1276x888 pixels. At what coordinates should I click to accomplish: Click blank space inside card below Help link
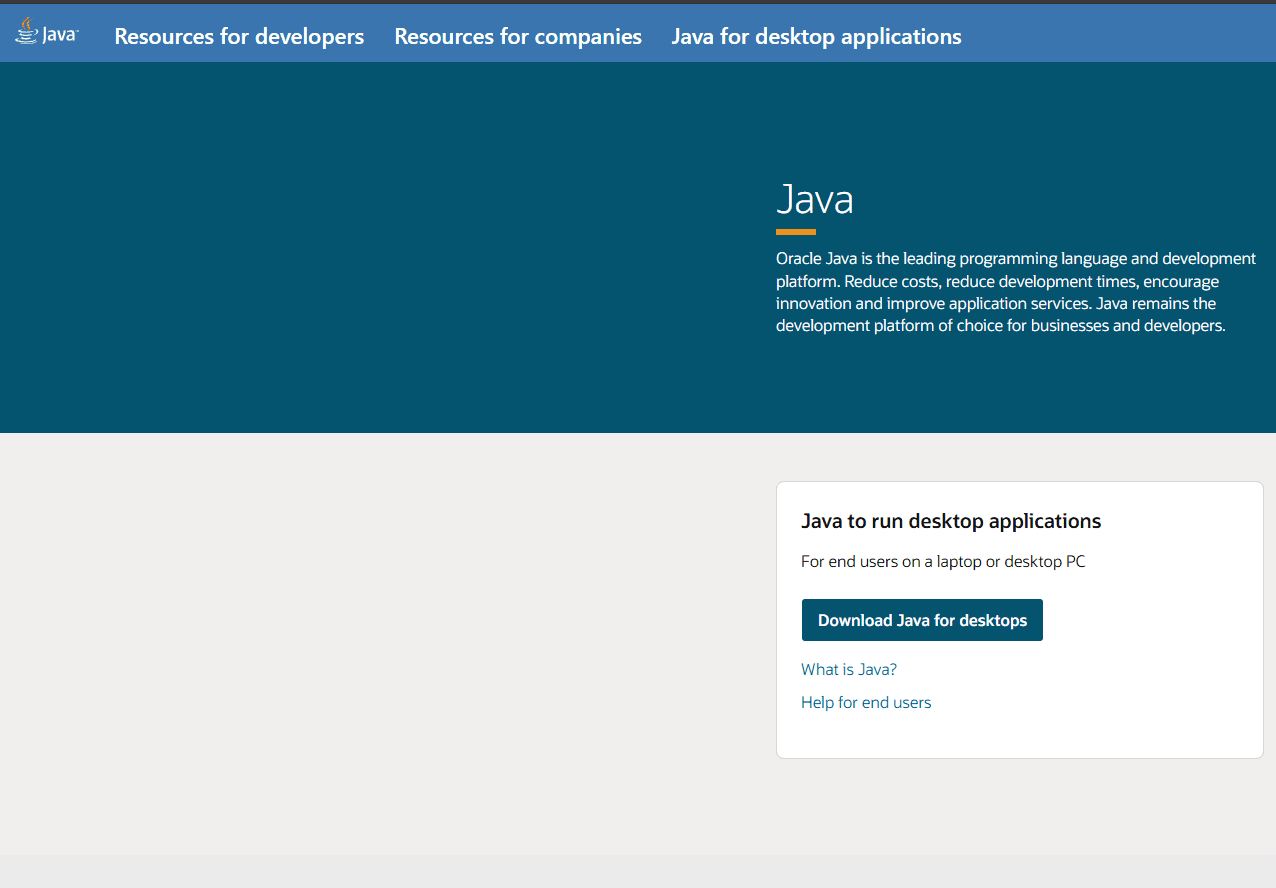pos(1020,736)
